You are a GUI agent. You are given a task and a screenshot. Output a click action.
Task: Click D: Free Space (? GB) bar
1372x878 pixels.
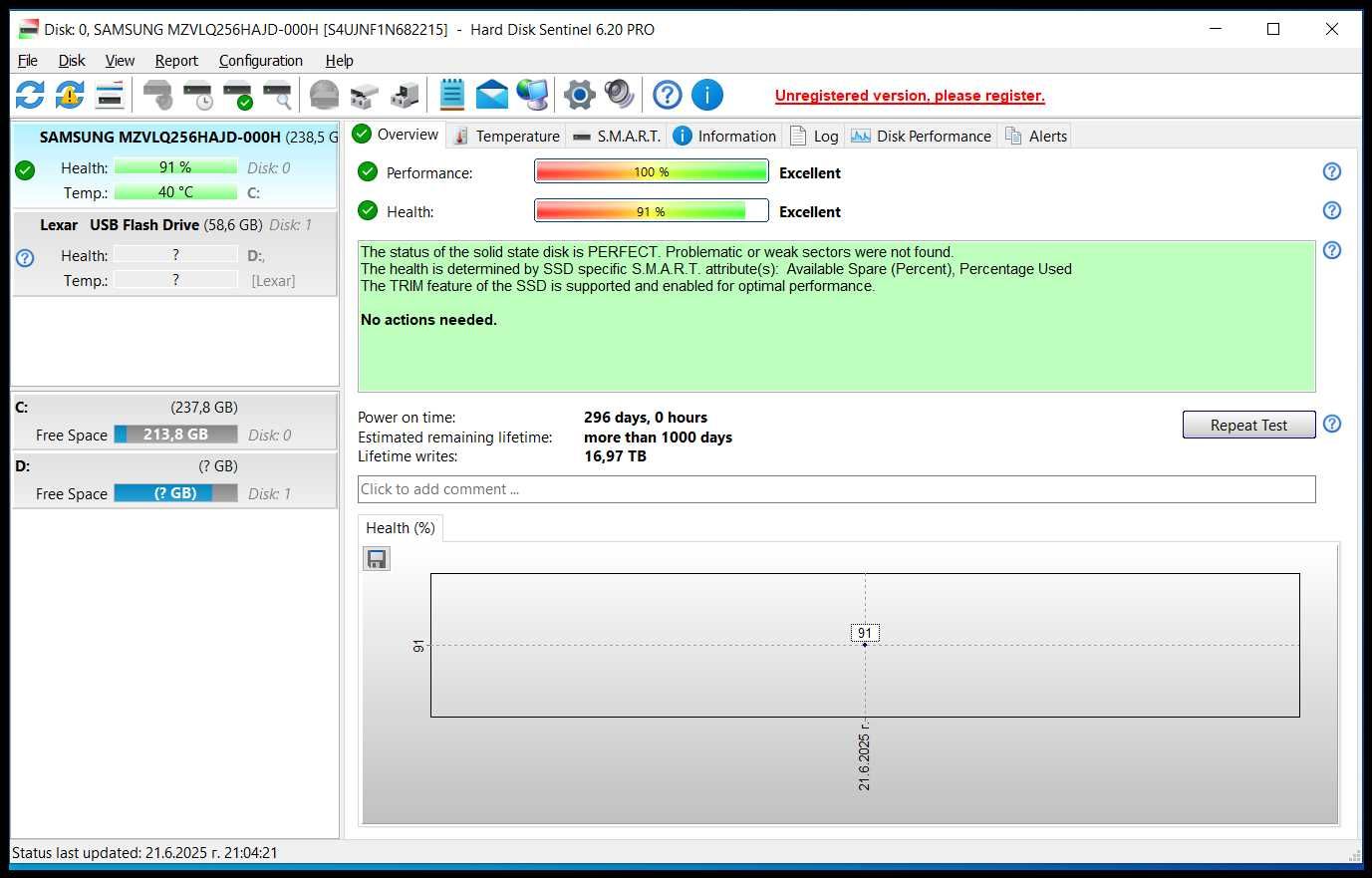click(175, 493)
